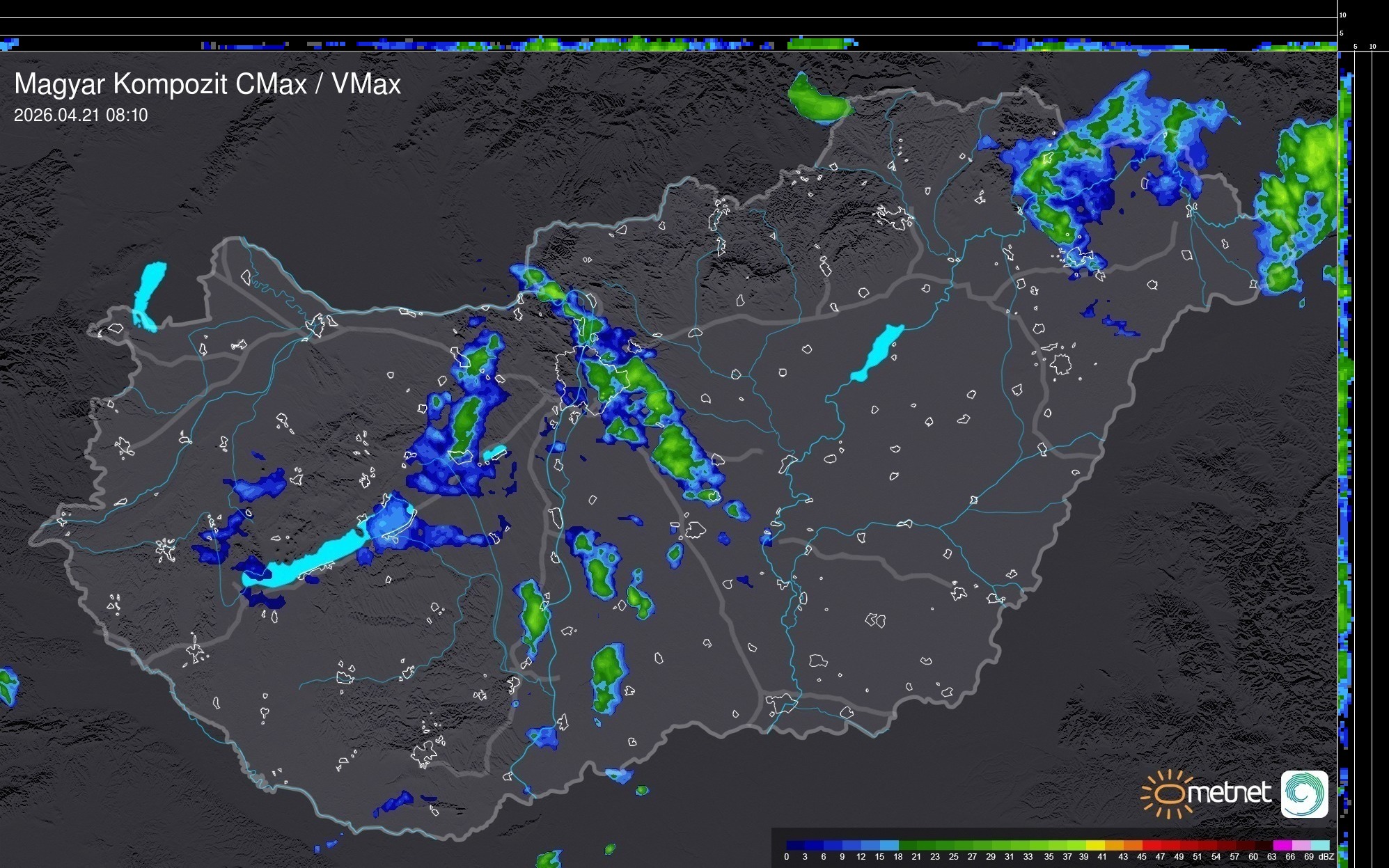Pick the yellow legend swatch at 39 dBZ
Screen dimensions: 1389x868
coord(1094,845)
